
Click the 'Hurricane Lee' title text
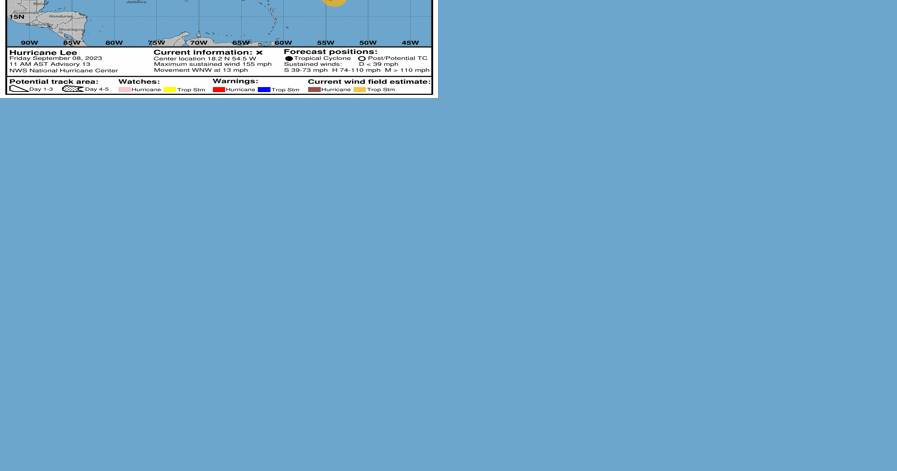43,53
